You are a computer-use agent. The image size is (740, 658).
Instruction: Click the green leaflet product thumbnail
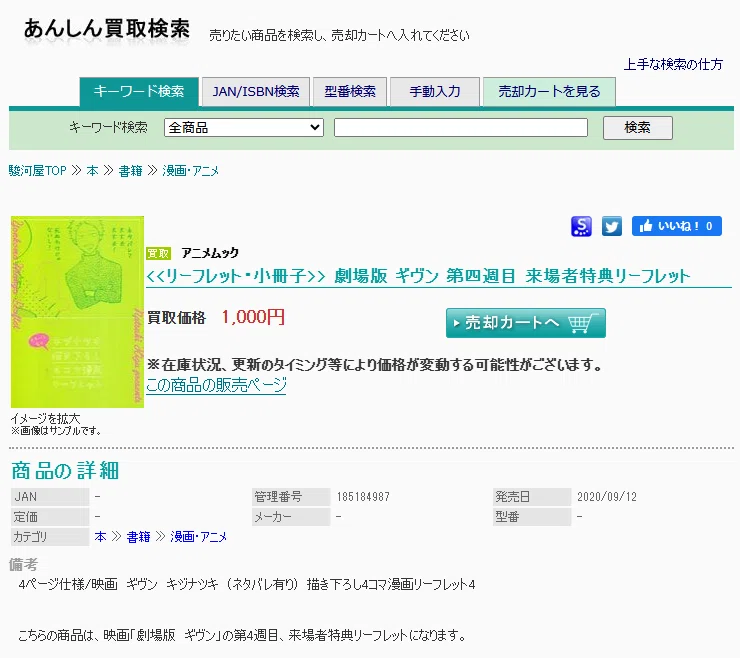tap(77, 312)
